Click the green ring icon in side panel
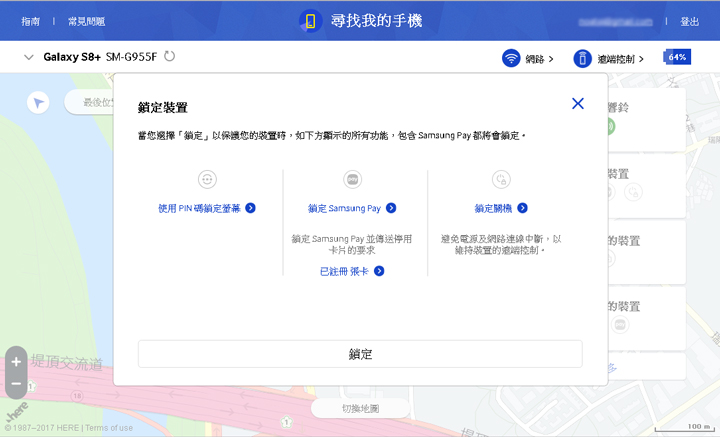This screenshot has height=437, width=720. (611, 126)
